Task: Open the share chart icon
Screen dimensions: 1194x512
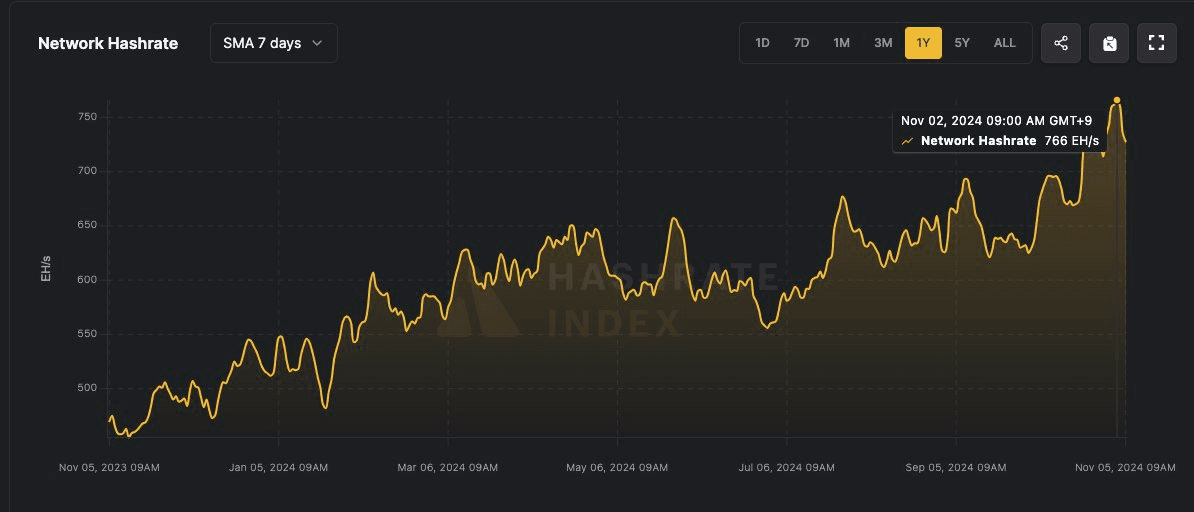Action: coord(1061,43)
